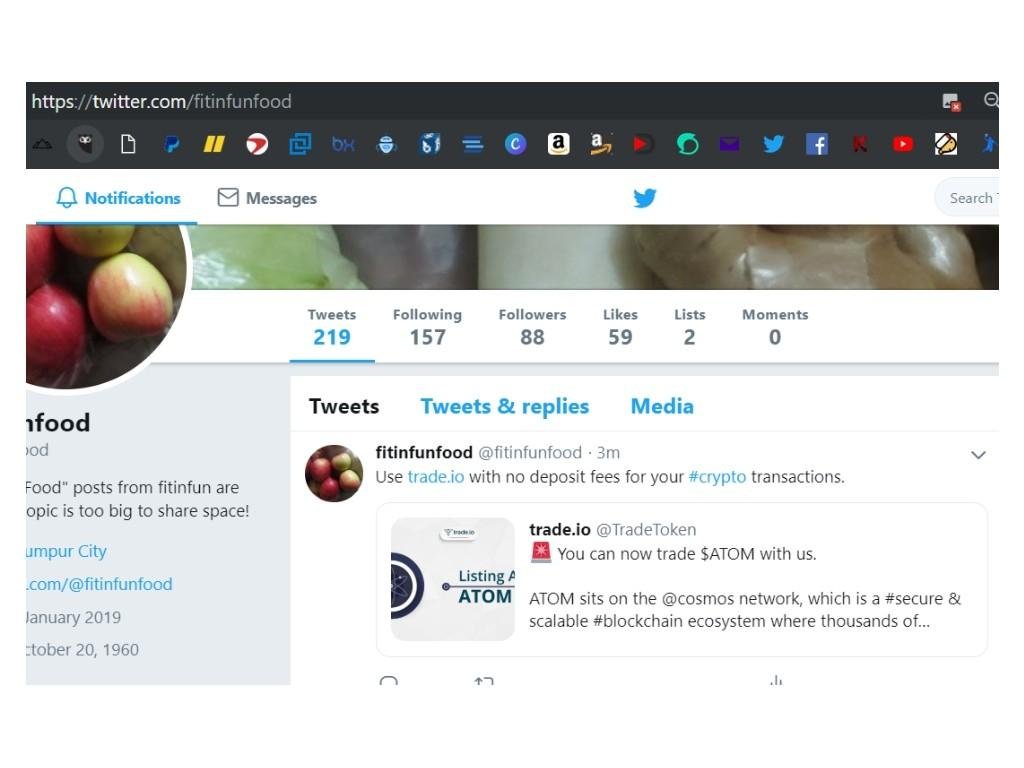Open the 0 Moments page
Screen dimensions: 1024x768
pyautogui.click(x=775, y=327)
